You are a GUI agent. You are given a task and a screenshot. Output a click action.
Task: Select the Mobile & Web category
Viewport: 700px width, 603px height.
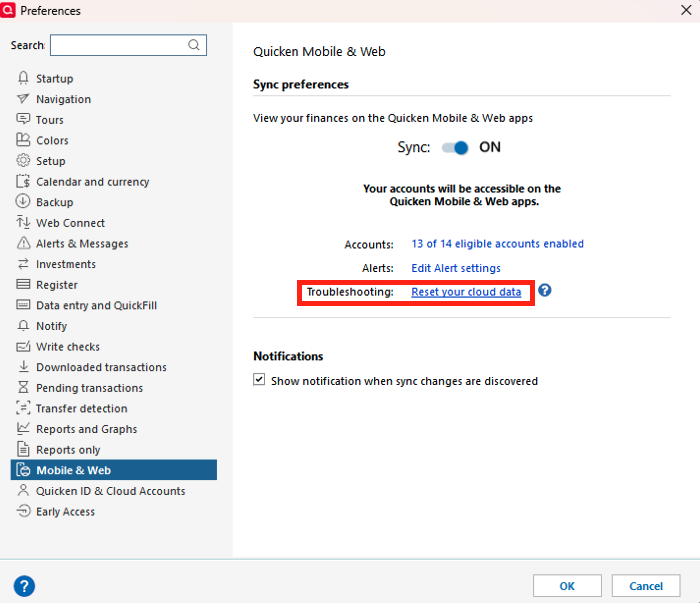pos(114,470)
